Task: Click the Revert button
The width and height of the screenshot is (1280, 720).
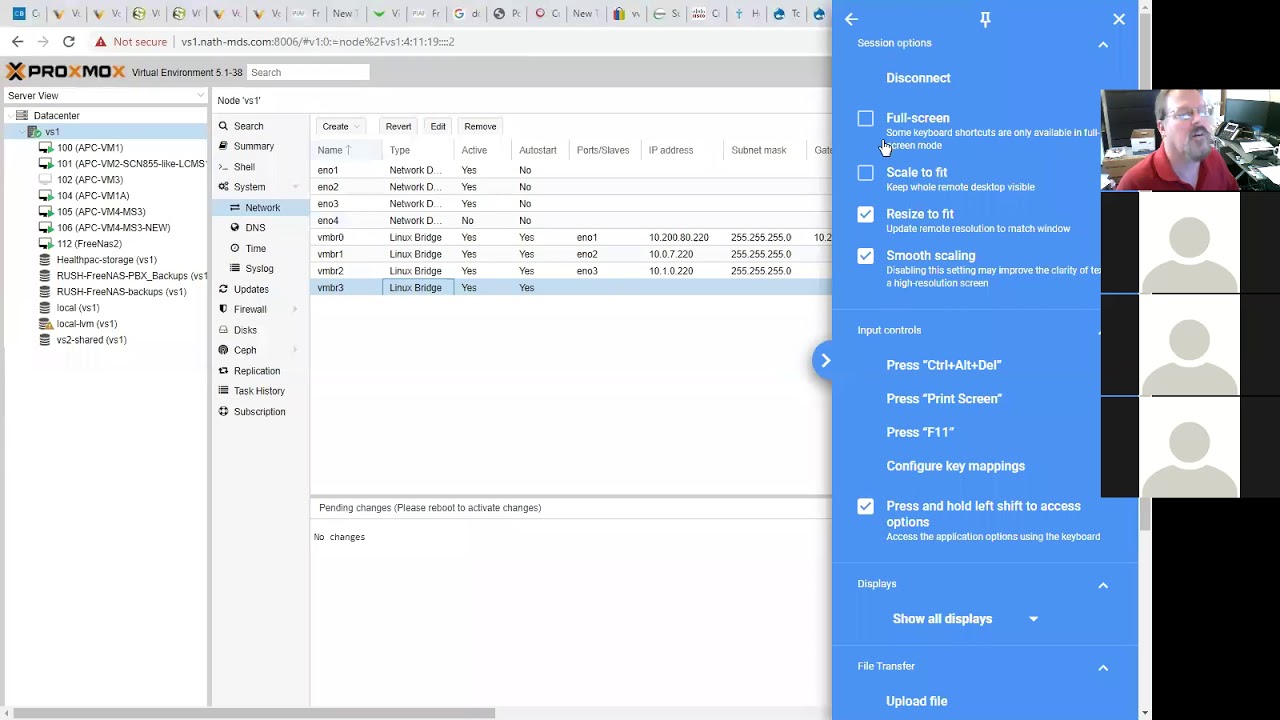Action: click(x=398, y=126)
